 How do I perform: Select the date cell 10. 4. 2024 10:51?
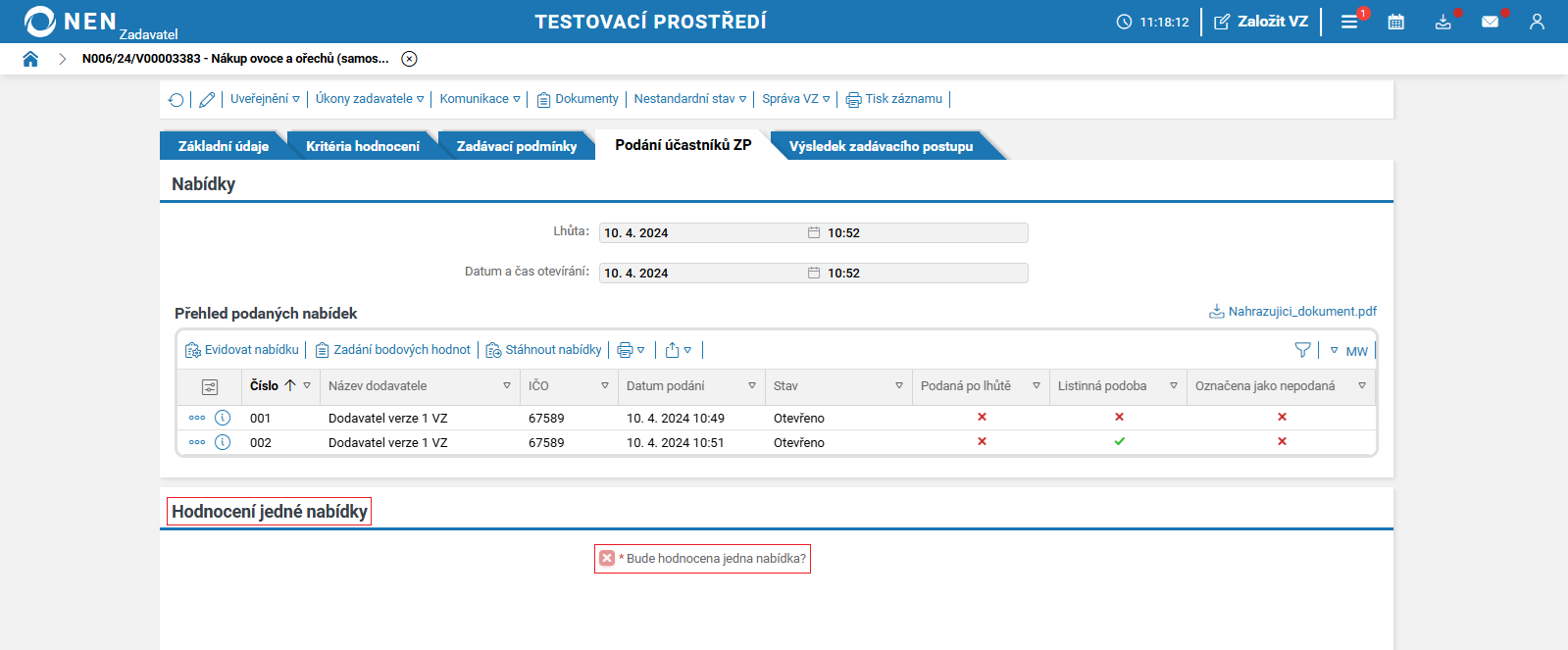pos(676,442)
